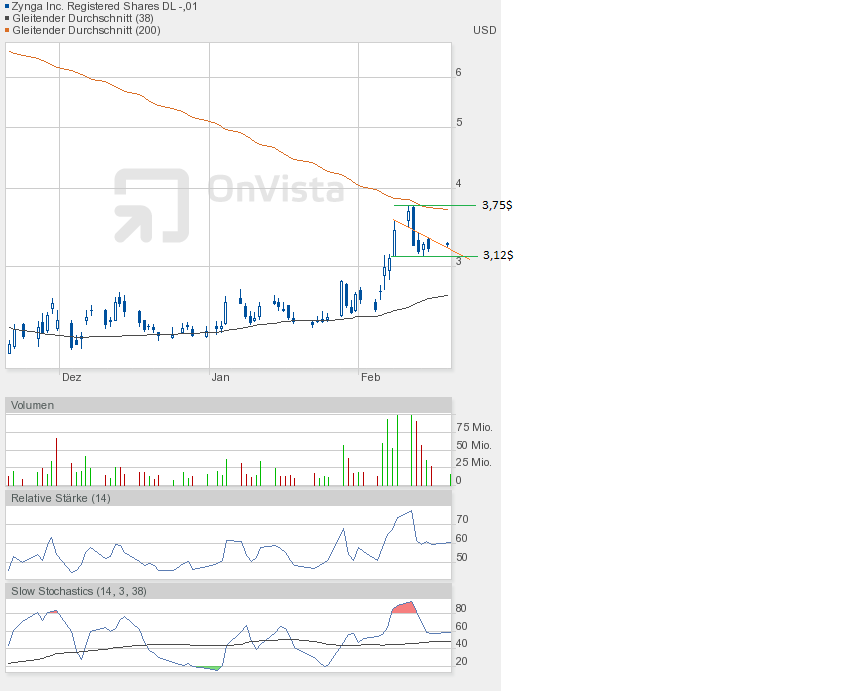Viewport: 850px width, 691px height.
Task: Click the red overbought area in Slow Stochastics
Action: coord(403,607)
